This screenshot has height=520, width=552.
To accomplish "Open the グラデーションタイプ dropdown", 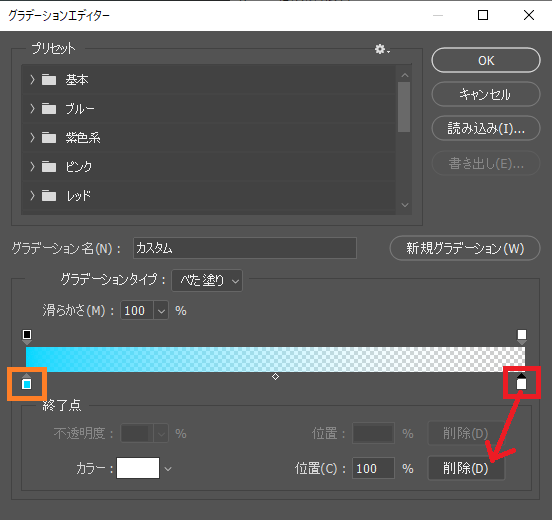I will 207,281.
